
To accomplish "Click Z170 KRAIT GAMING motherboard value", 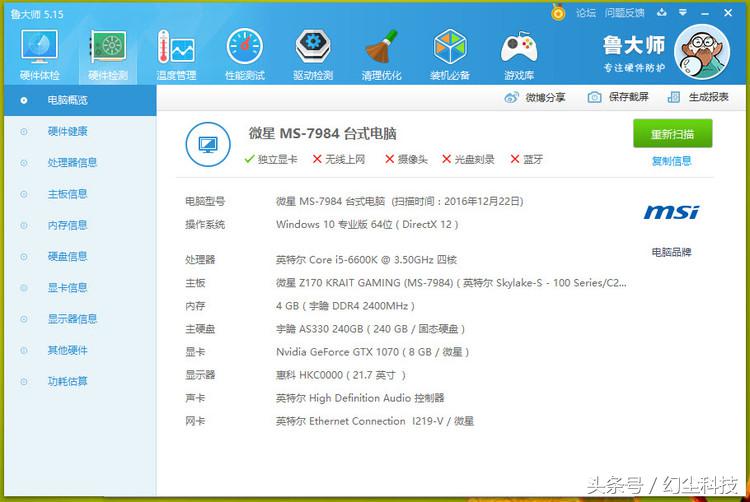I will point(451,283).
